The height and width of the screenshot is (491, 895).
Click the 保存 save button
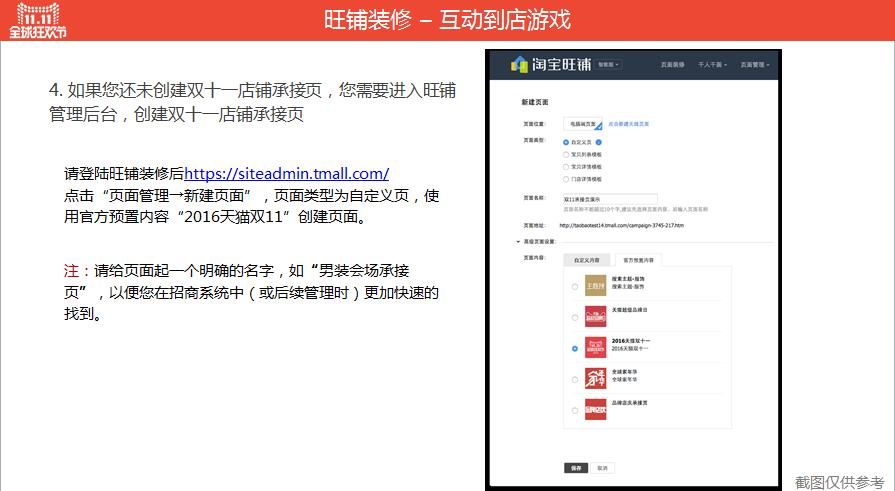coord(576,468)
